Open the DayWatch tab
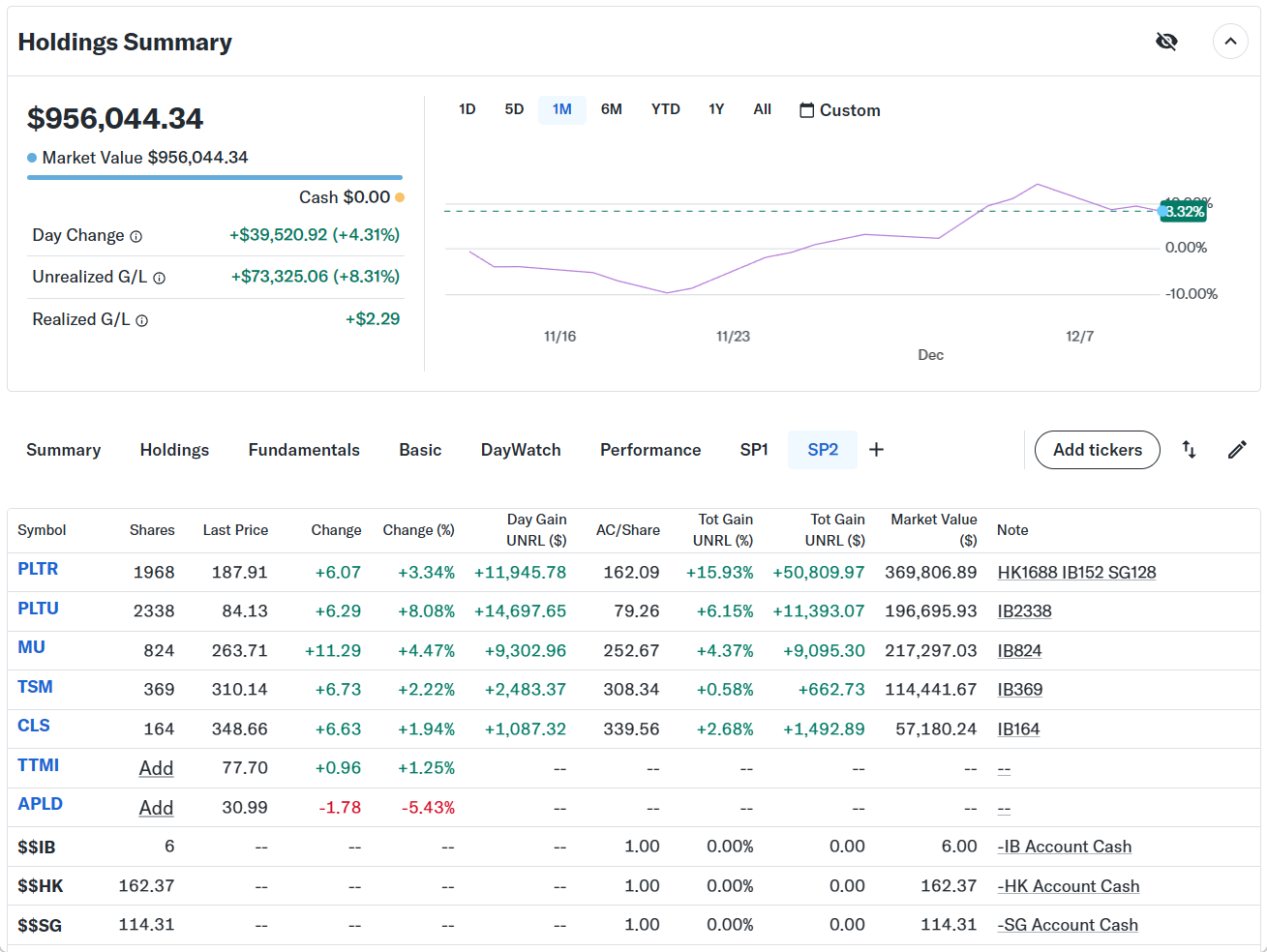This screenshot has width=1267, height=952. pyautogui.click(x=521, y=450)
